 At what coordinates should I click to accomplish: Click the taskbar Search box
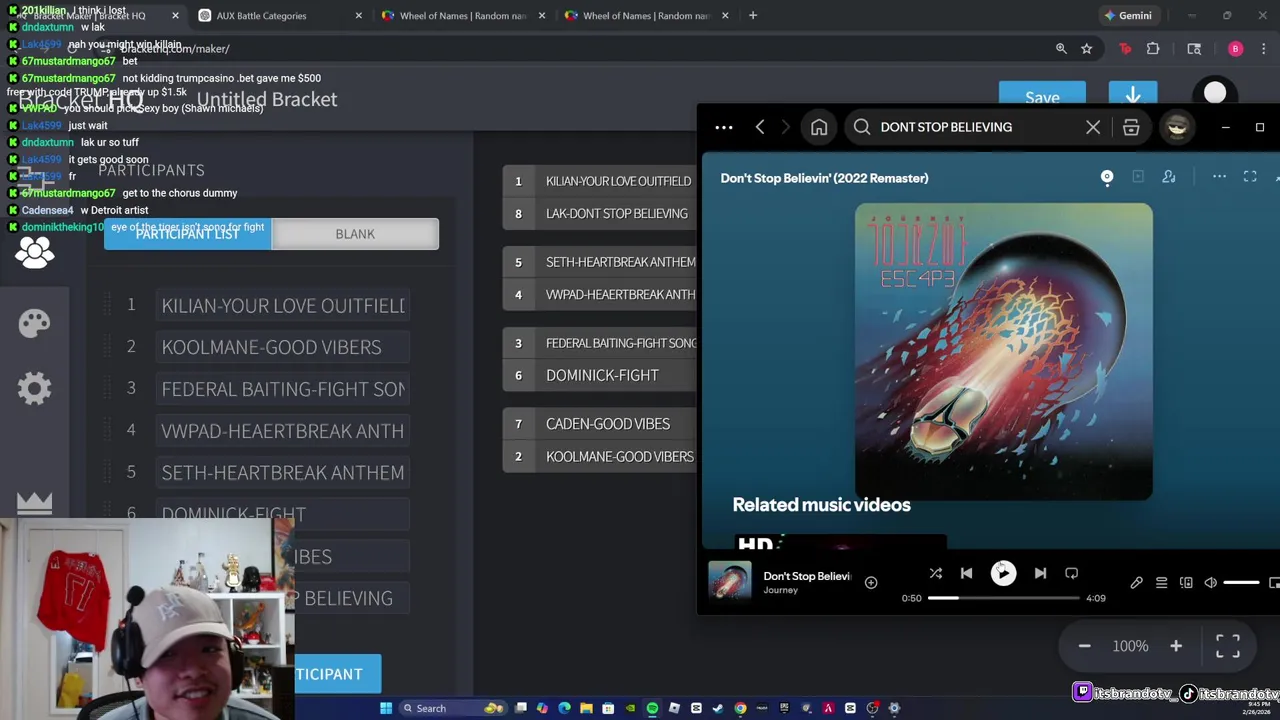click(452, 708)
